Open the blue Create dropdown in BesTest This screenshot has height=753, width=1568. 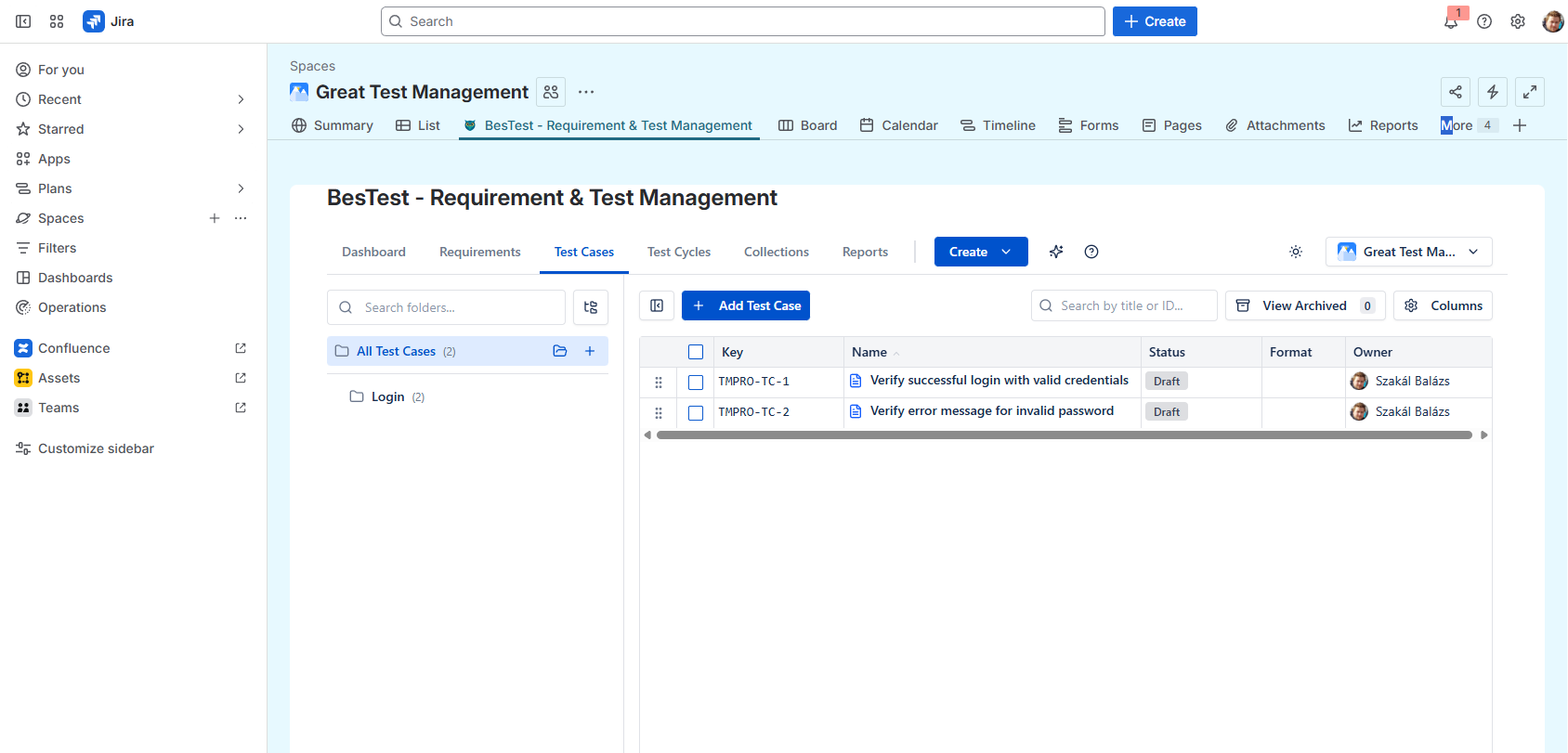pyautogui.click(x=980, y=252)
